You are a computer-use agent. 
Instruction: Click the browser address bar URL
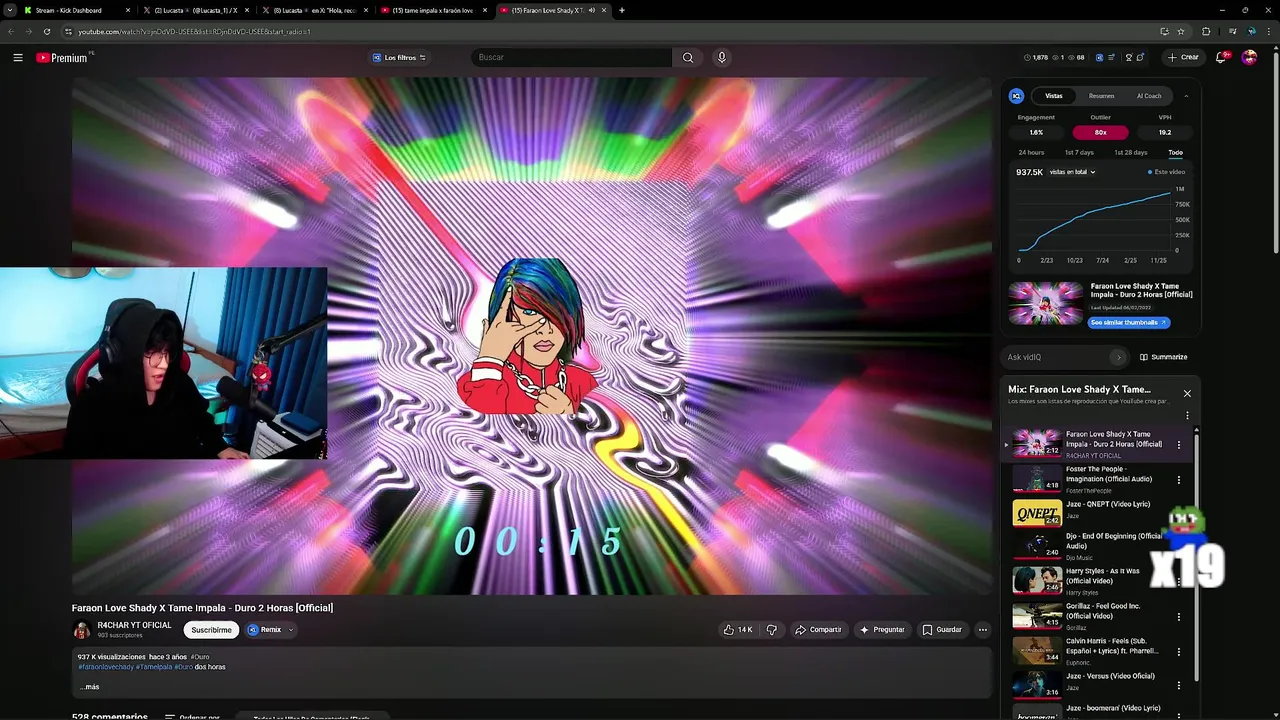(x=195, y=31)
